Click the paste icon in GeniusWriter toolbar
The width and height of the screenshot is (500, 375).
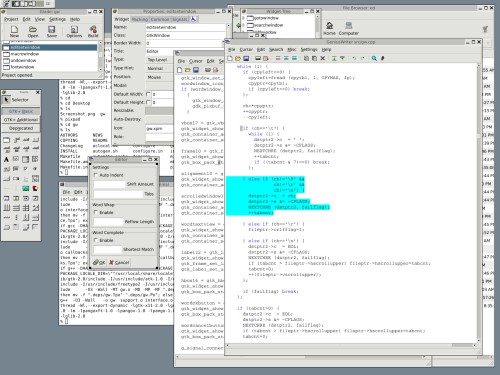314,58
